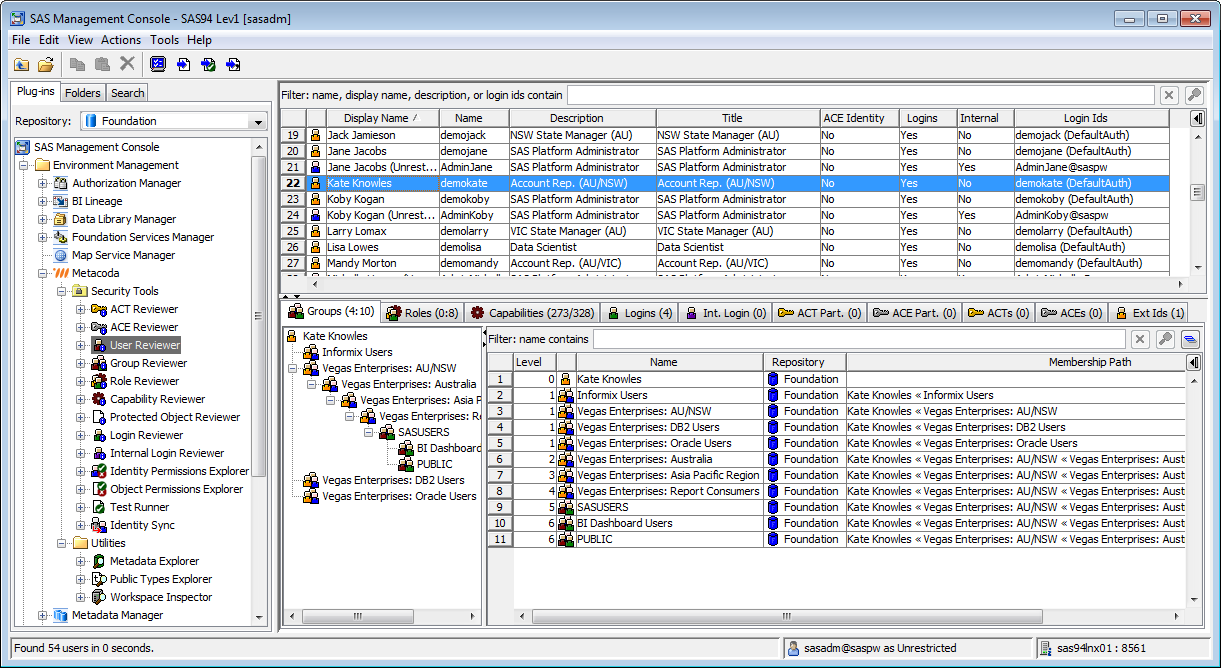Click the users filter text field
This screenshot has width=1221, height=668.
(x=860, y=95)
